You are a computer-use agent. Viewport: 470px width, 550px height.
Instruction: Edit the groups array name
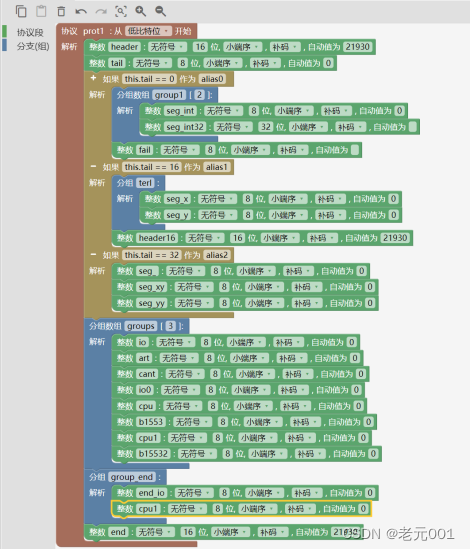click(x=141, y=326)
